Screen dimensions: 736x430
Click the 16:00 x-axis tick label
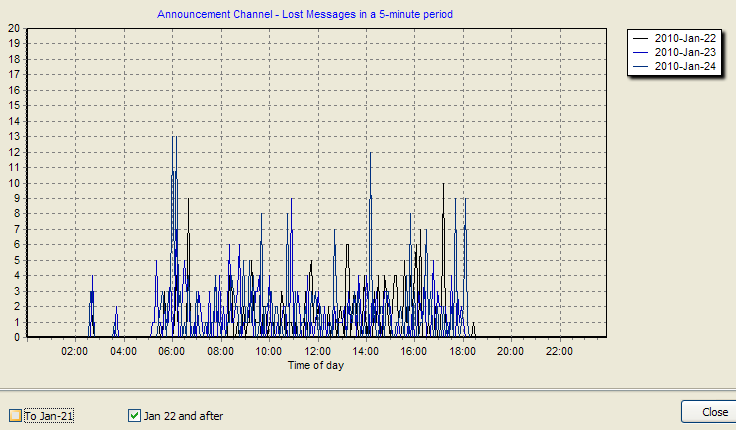point(414,351)
